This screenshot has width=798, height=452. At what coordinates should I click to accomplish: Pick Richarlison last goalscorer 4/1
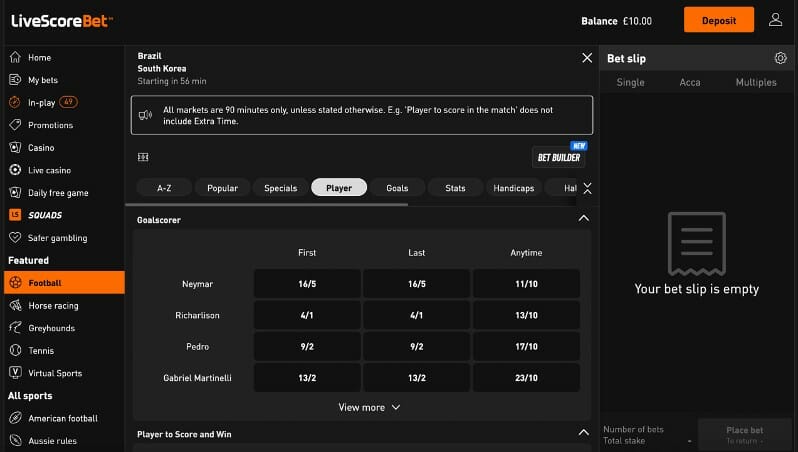[x=416, y=315]
